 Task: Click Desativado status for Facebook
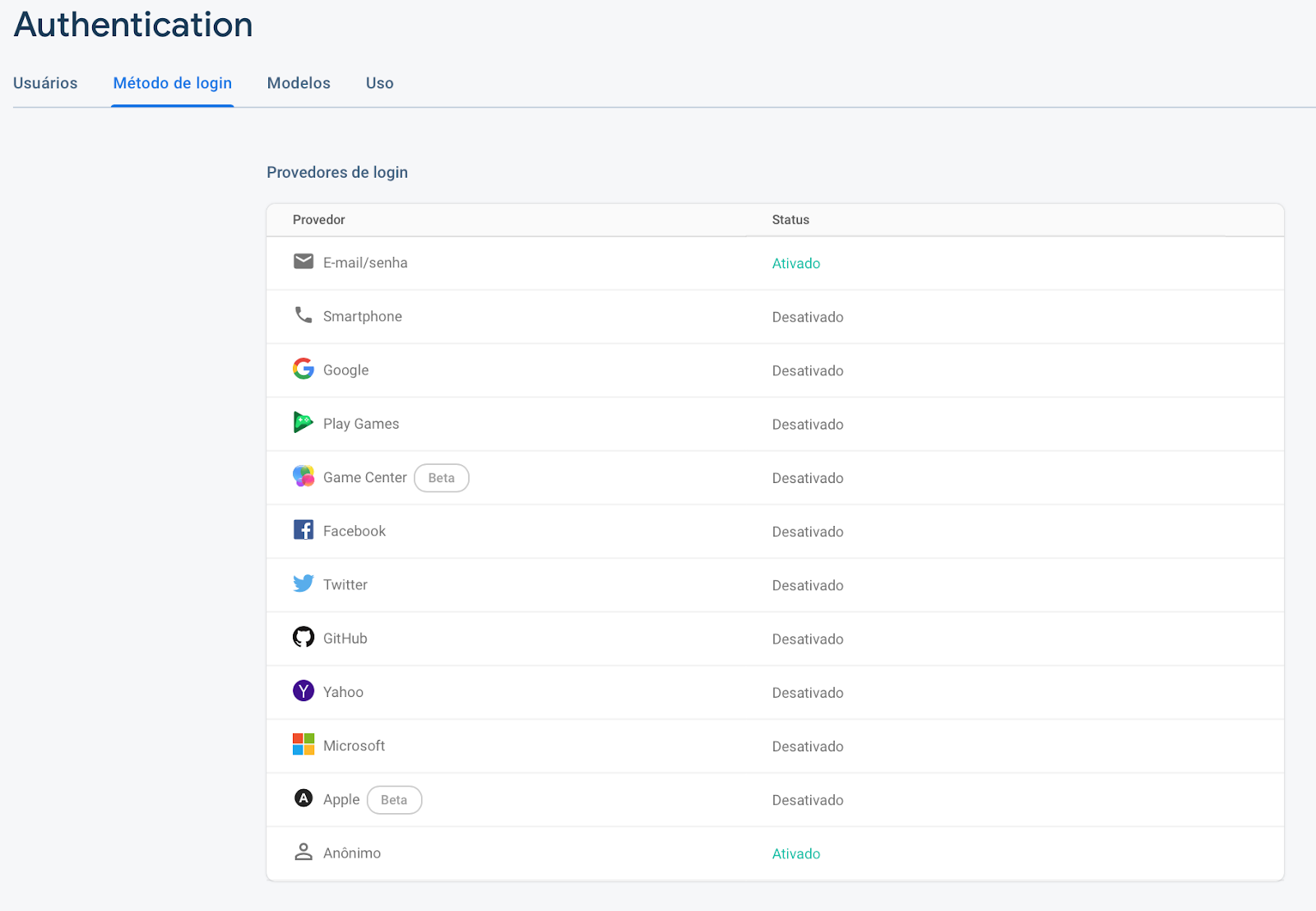[808, 532]
